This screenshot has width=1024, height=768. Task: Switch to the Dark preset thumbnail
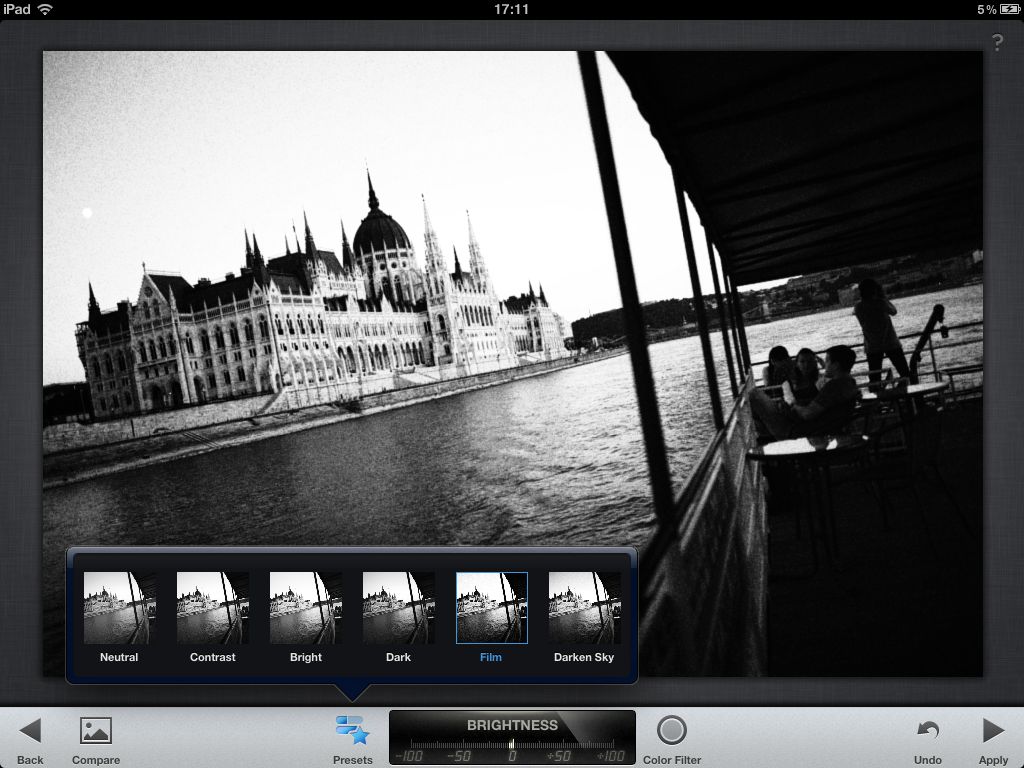398,608
